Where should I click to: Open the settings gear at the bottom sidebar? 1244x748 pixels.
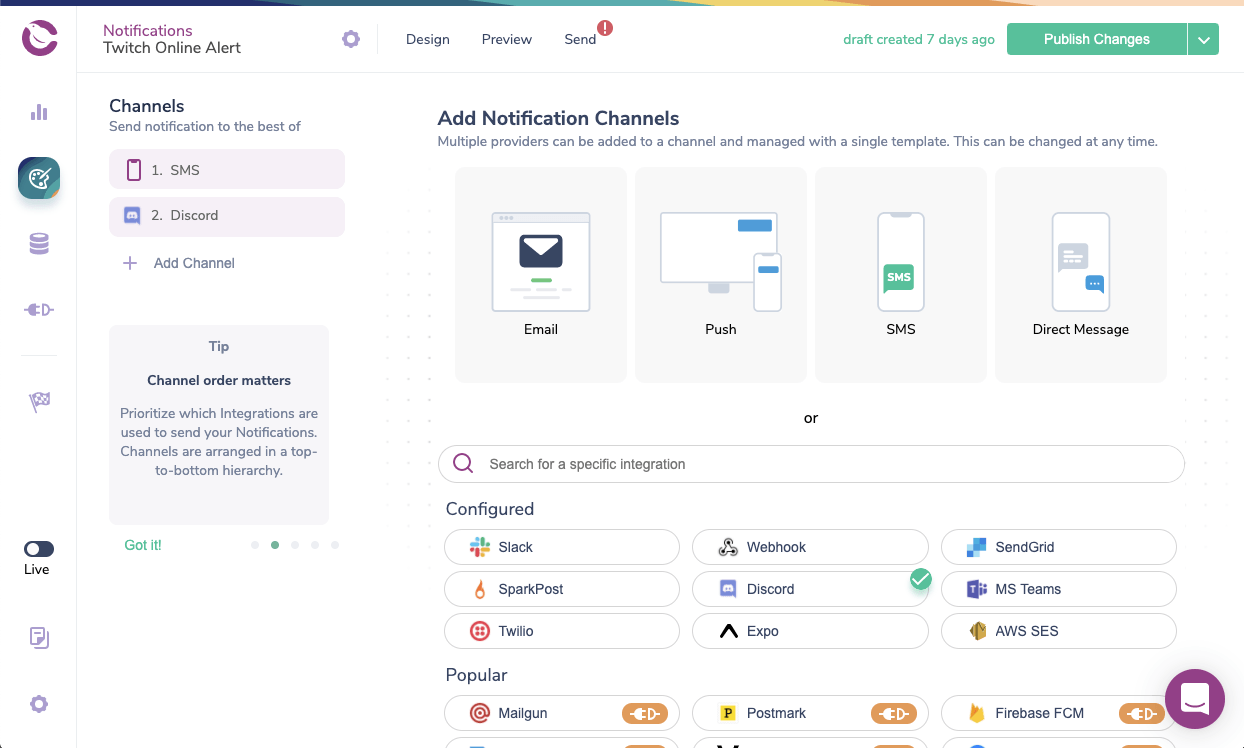click(x=38, y=704)
